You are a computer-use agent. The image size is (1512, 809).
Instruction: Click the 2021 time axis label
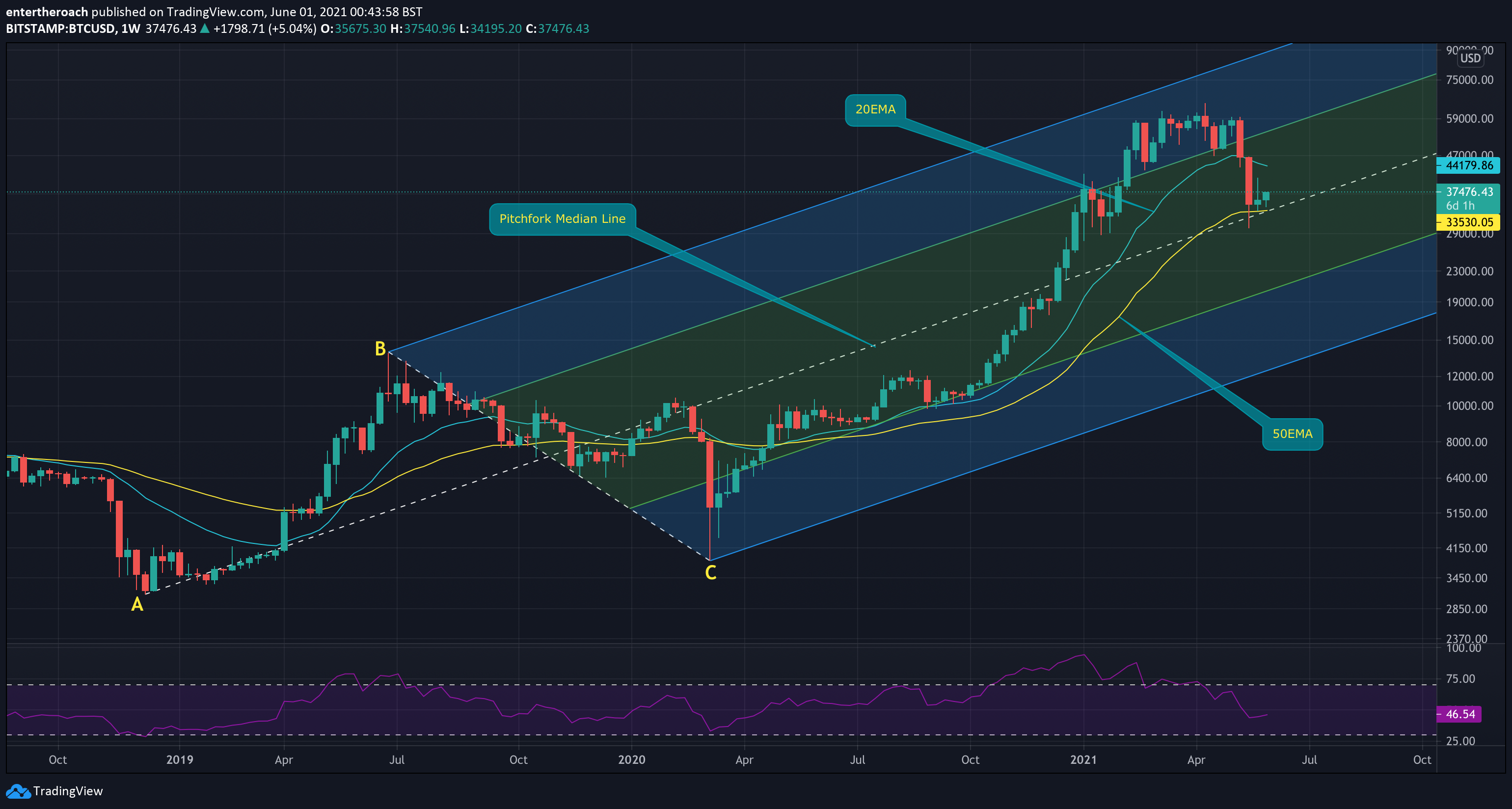coord(1083,760)
